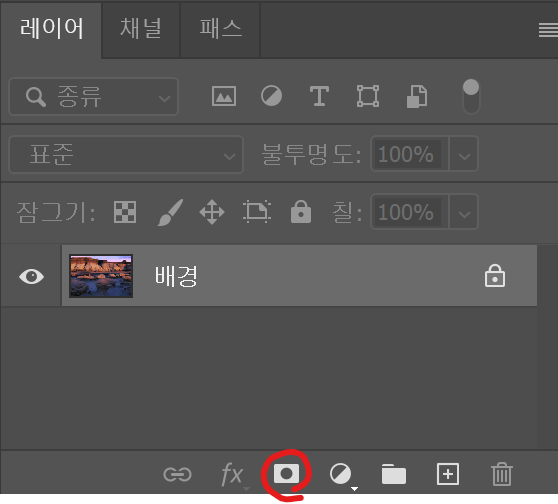Add a layer mask
This screenshot has height=504, width=558.
coord(286,474)
